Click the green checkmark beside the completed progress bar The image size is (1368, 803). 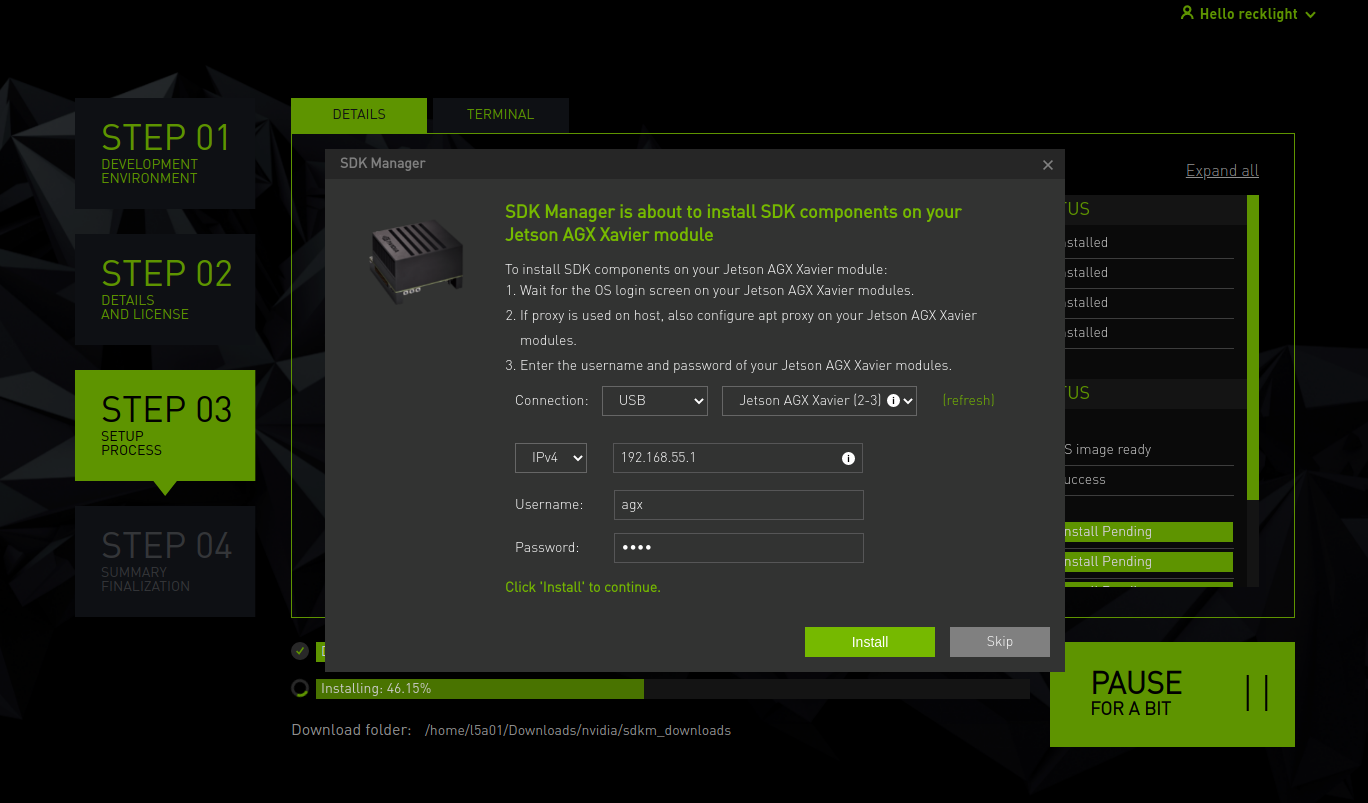(x=299, y=651)
